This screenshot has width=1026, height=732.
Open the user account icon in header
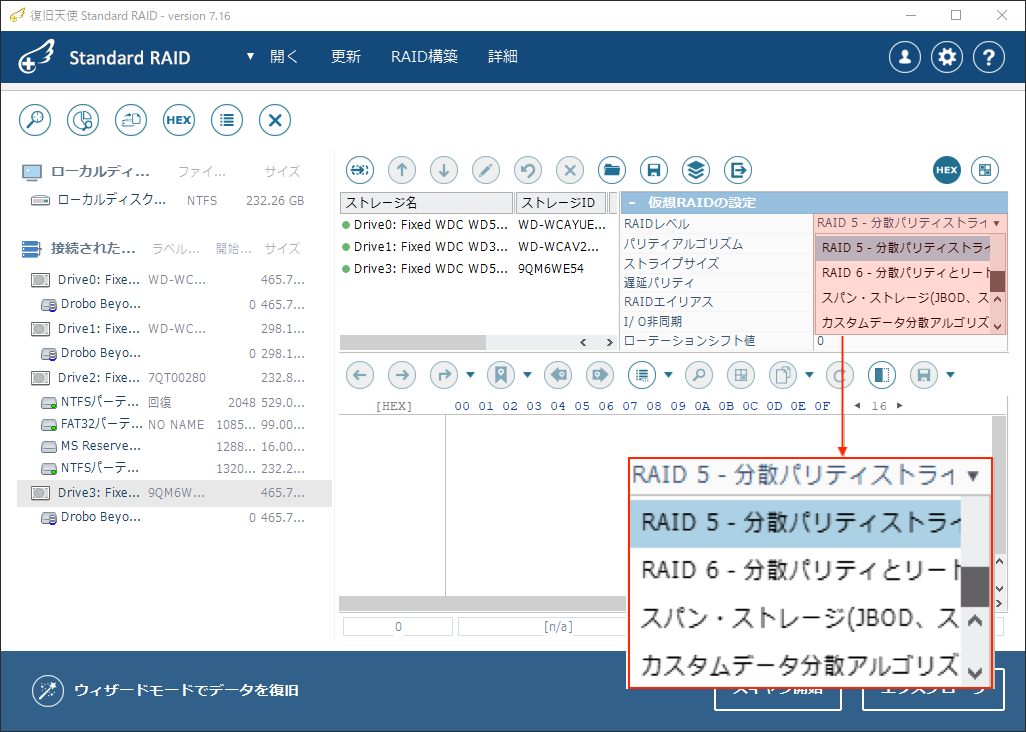(905, 57)
